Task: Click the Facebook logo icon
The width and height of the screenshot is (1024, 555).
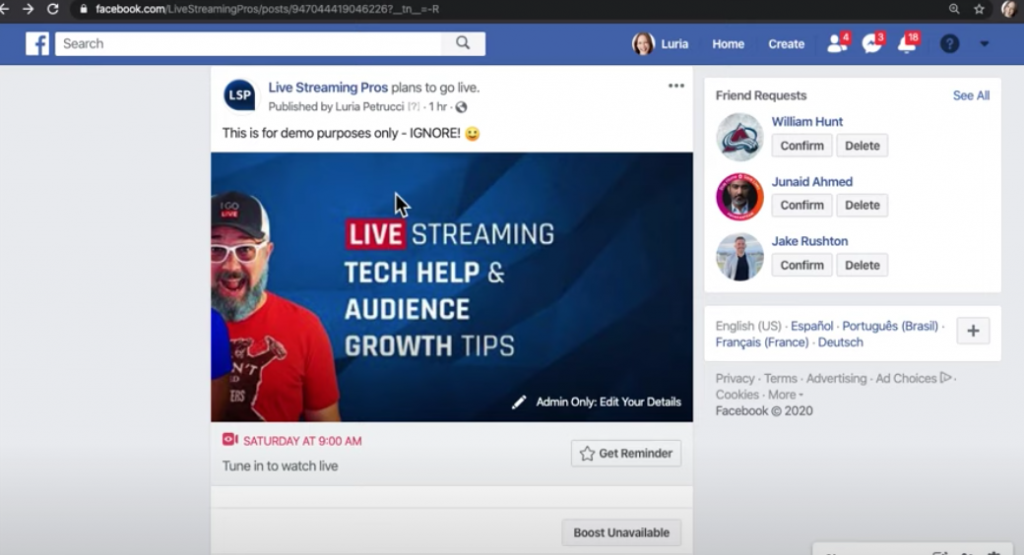Action: pos(37,44)
